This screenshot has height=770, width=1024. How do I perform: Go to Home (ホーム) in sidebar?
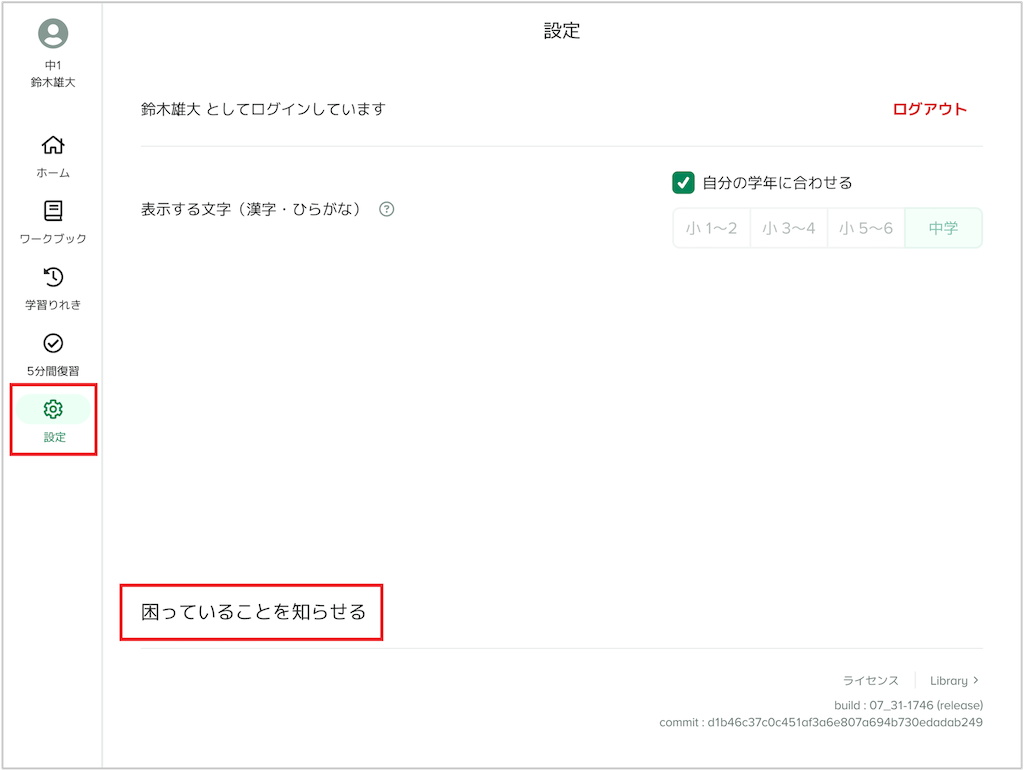pyautogui.click(x=53, y=157)
